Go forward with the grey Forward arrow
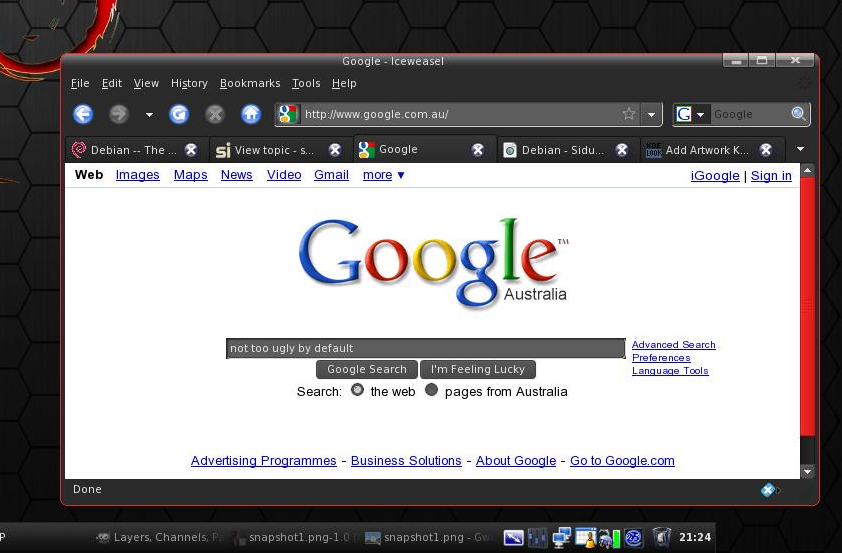This screenshot has height=553, width=842. (119, 114)
